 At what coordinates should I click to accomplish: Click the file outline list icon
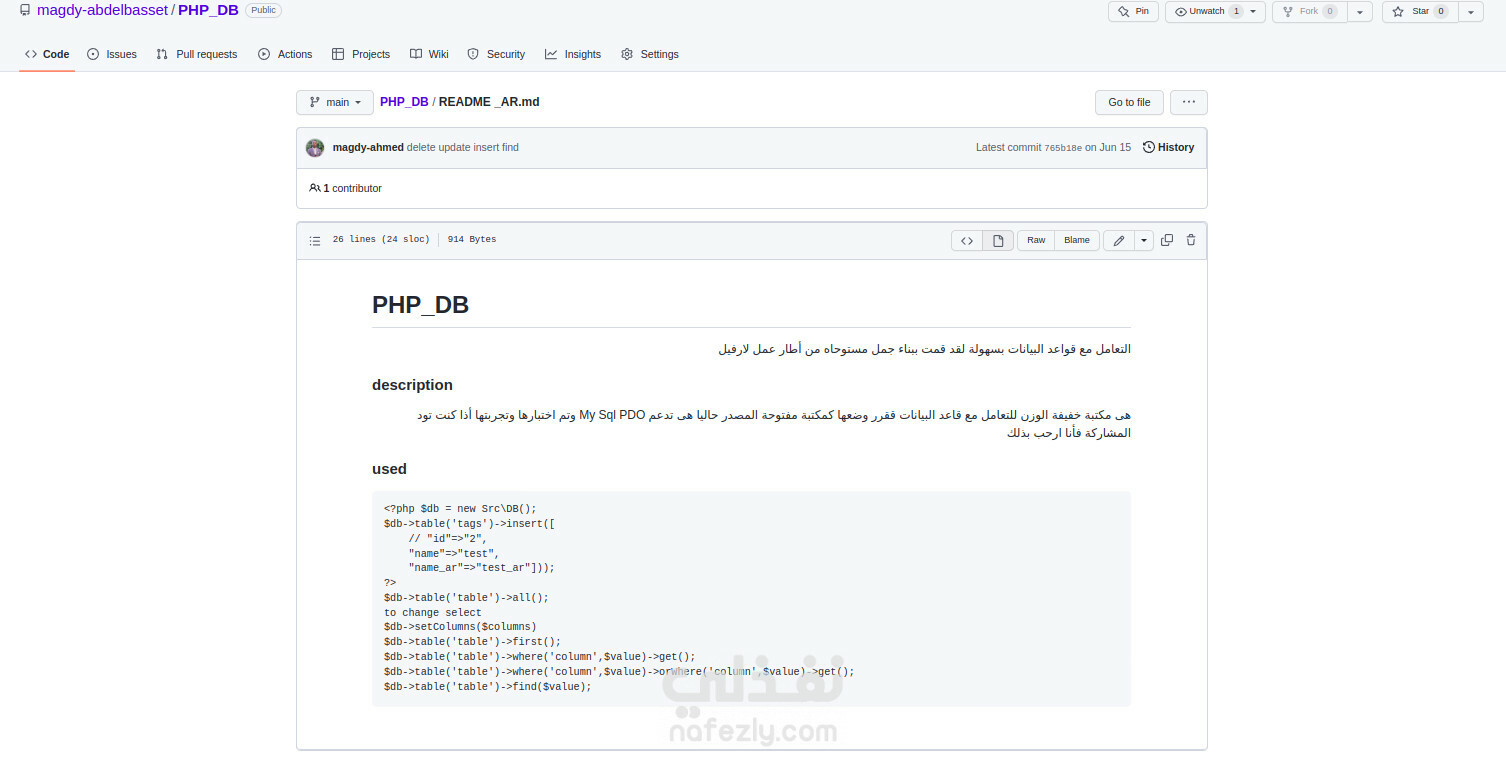[x=315, y=240]
